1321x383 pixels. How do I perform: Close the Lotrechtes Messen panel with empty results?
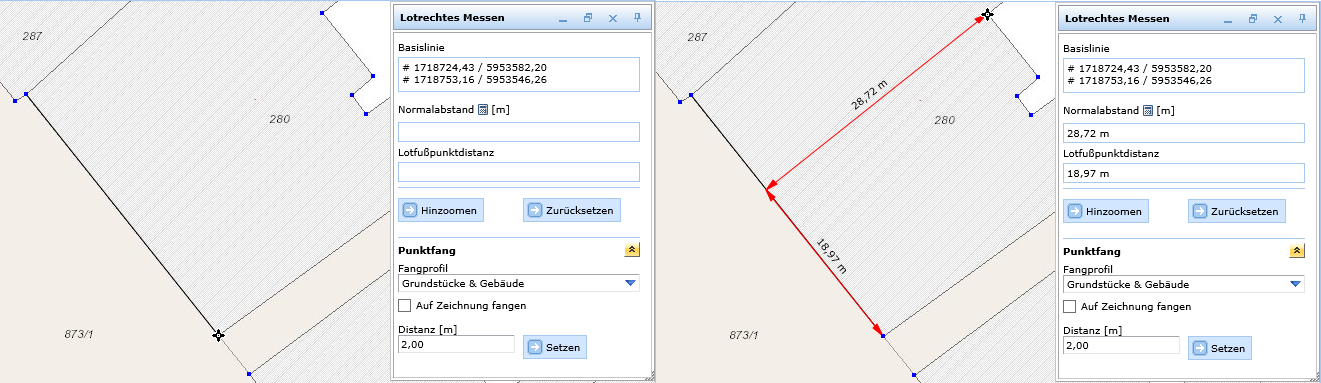click(613, 18)
